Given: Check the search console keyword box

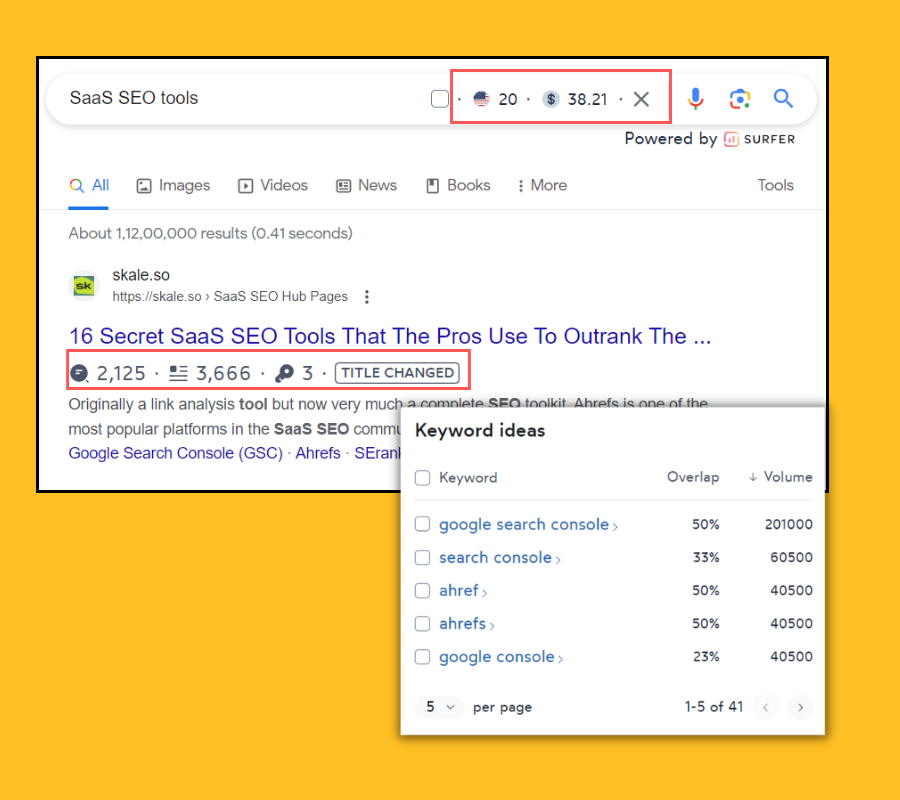Looking at the screenshot, I should pyautogui.click(x=422, y=557).
